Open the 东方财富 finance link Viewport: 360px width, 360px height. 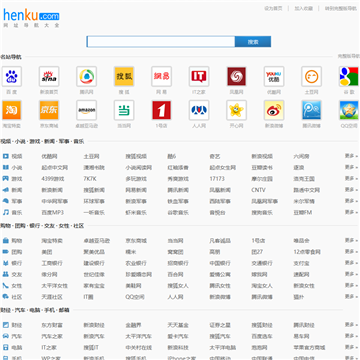[x=52, y=325]
